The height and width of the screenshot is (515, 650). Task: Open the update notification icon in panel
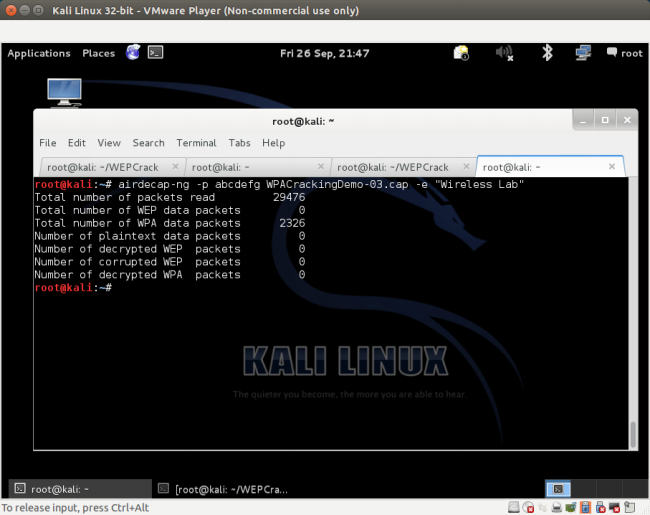[461, 53]
